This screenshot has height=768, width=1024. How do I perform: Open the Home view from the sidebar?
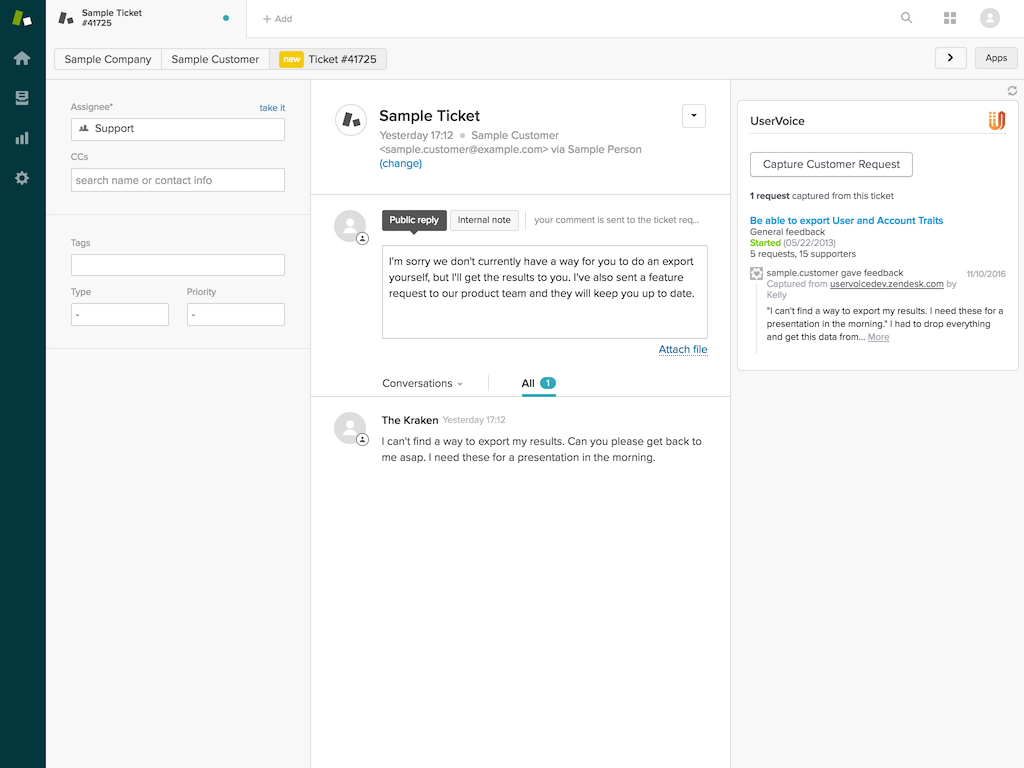(21, 58)
